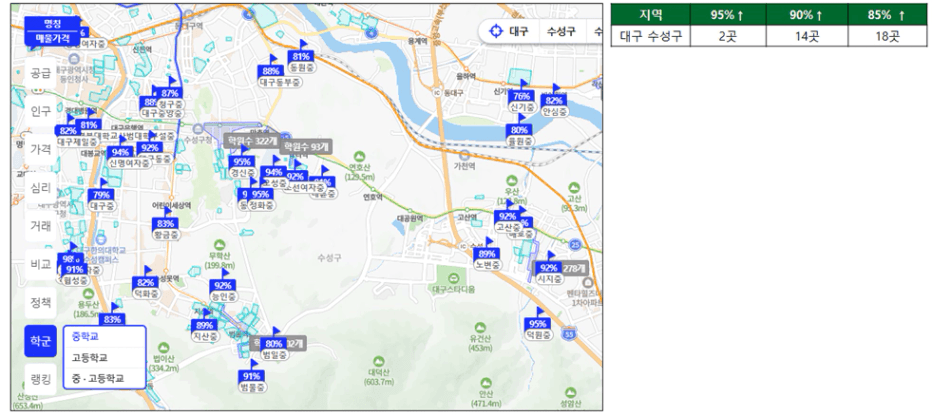Select the 대구제일중 82% flag marker

tap(69, 131)
